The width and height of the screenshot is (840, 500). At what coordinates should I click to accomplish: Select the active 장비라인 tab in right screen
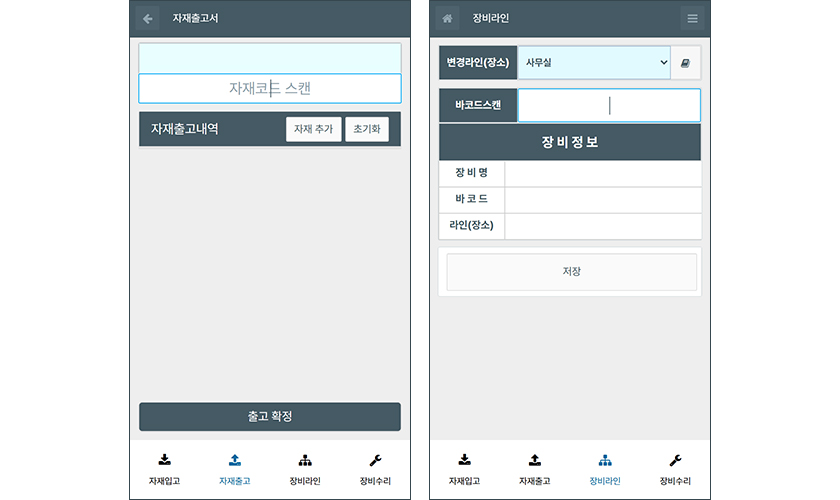point(605,469)
